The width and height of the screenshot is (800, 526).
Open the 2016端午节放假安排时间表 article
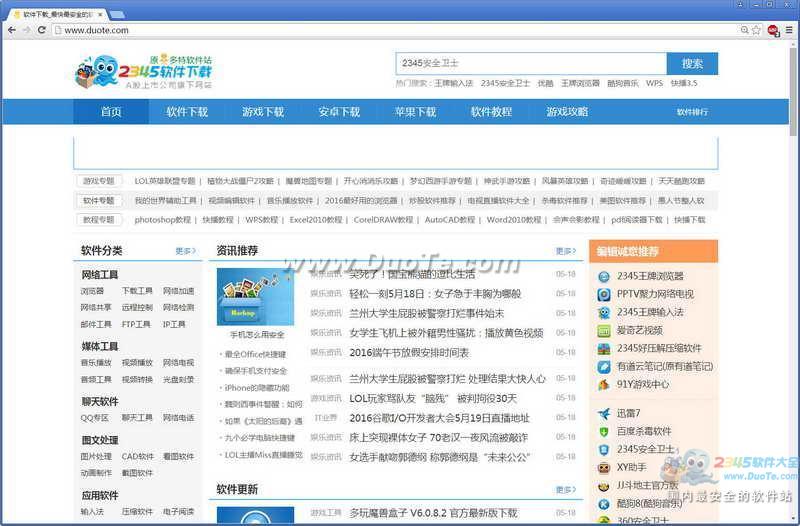point(408,353)
